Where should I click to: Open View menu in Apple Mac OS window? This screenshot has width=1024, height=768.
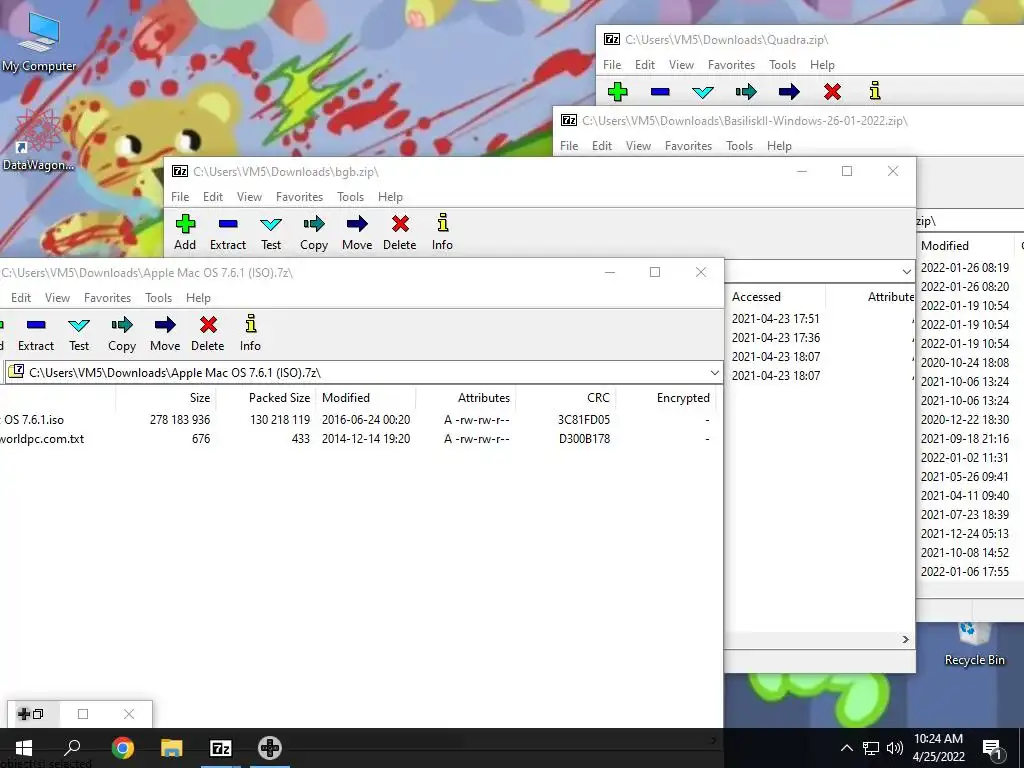[57, 298]
